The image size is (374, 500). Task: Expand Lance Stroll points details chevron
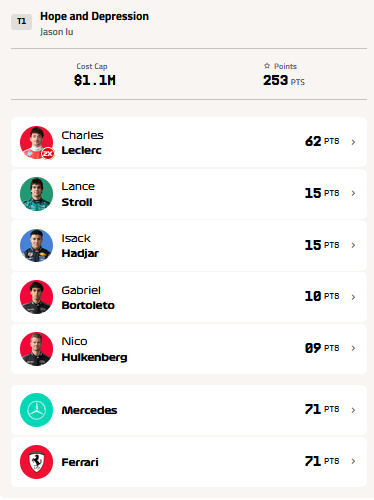(x=353, y=193)
